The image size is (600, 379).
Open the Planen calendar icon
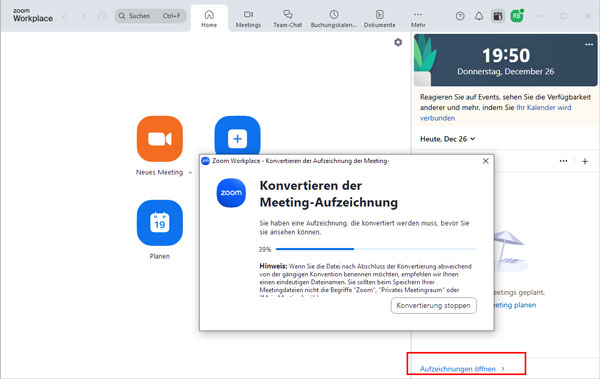pos(160,222)
